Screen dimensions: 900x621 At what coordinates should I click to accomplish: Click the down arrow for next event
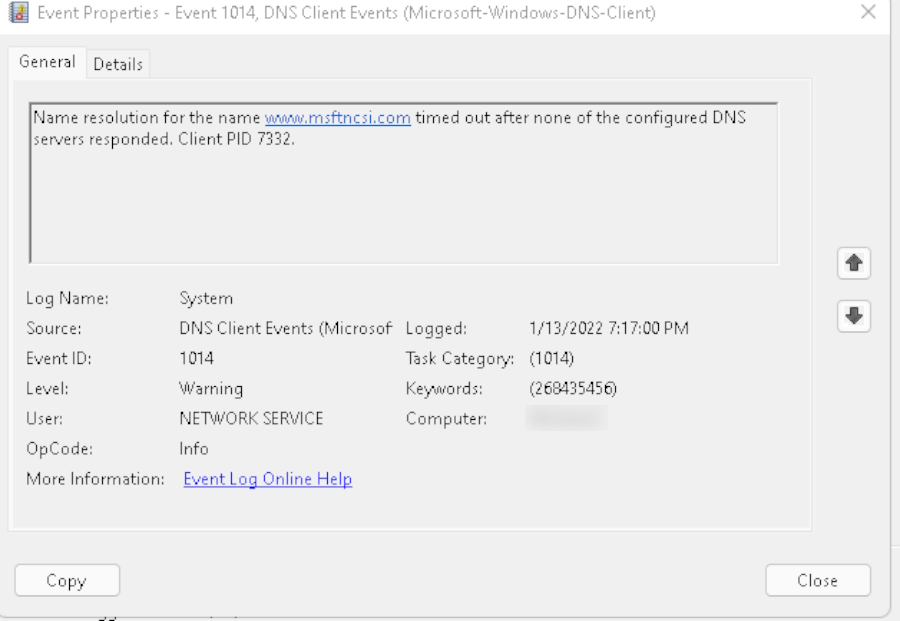(x=854, y=315)
